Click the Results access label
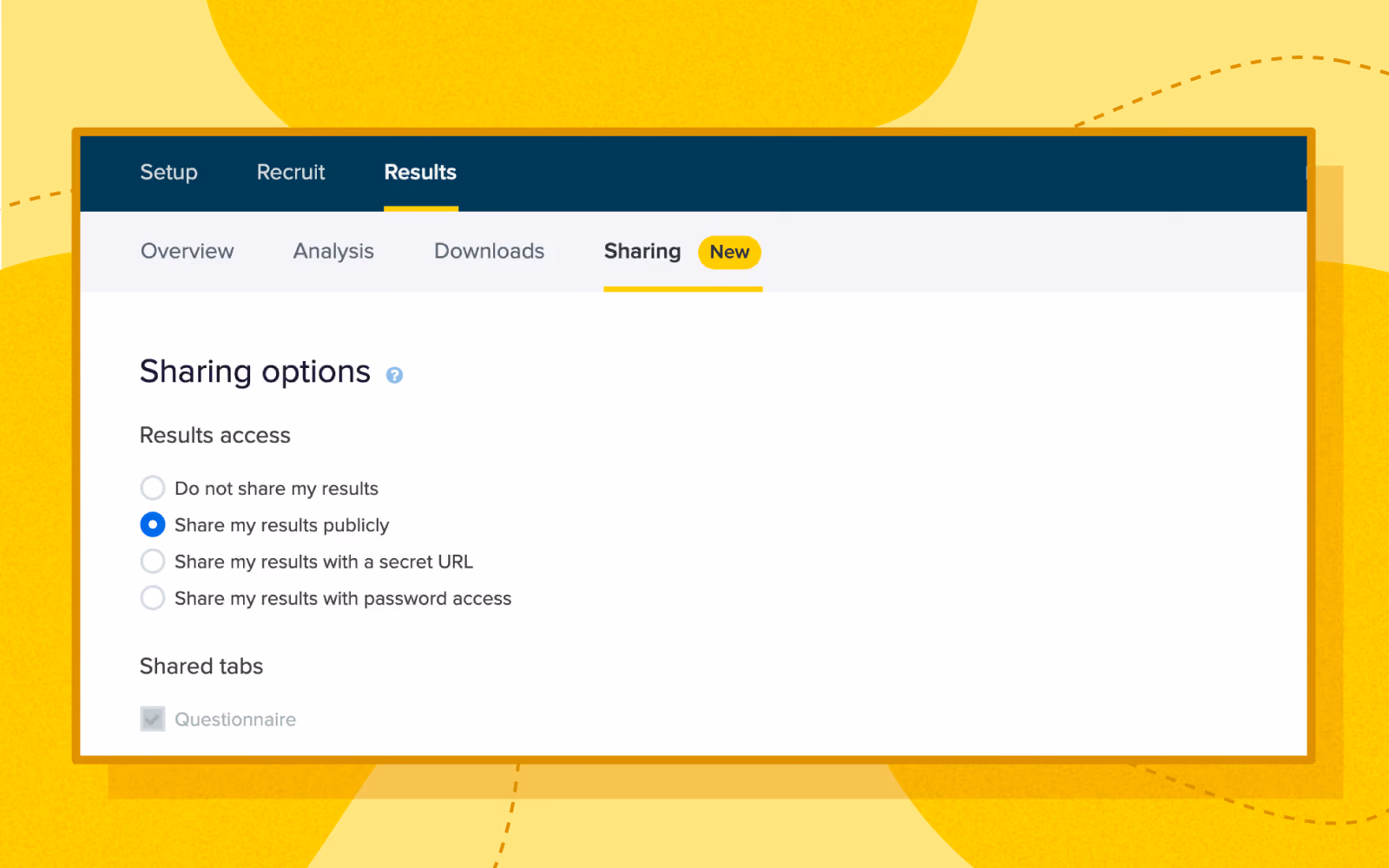Screen dimensions: 1389x868 pos(215,435)
